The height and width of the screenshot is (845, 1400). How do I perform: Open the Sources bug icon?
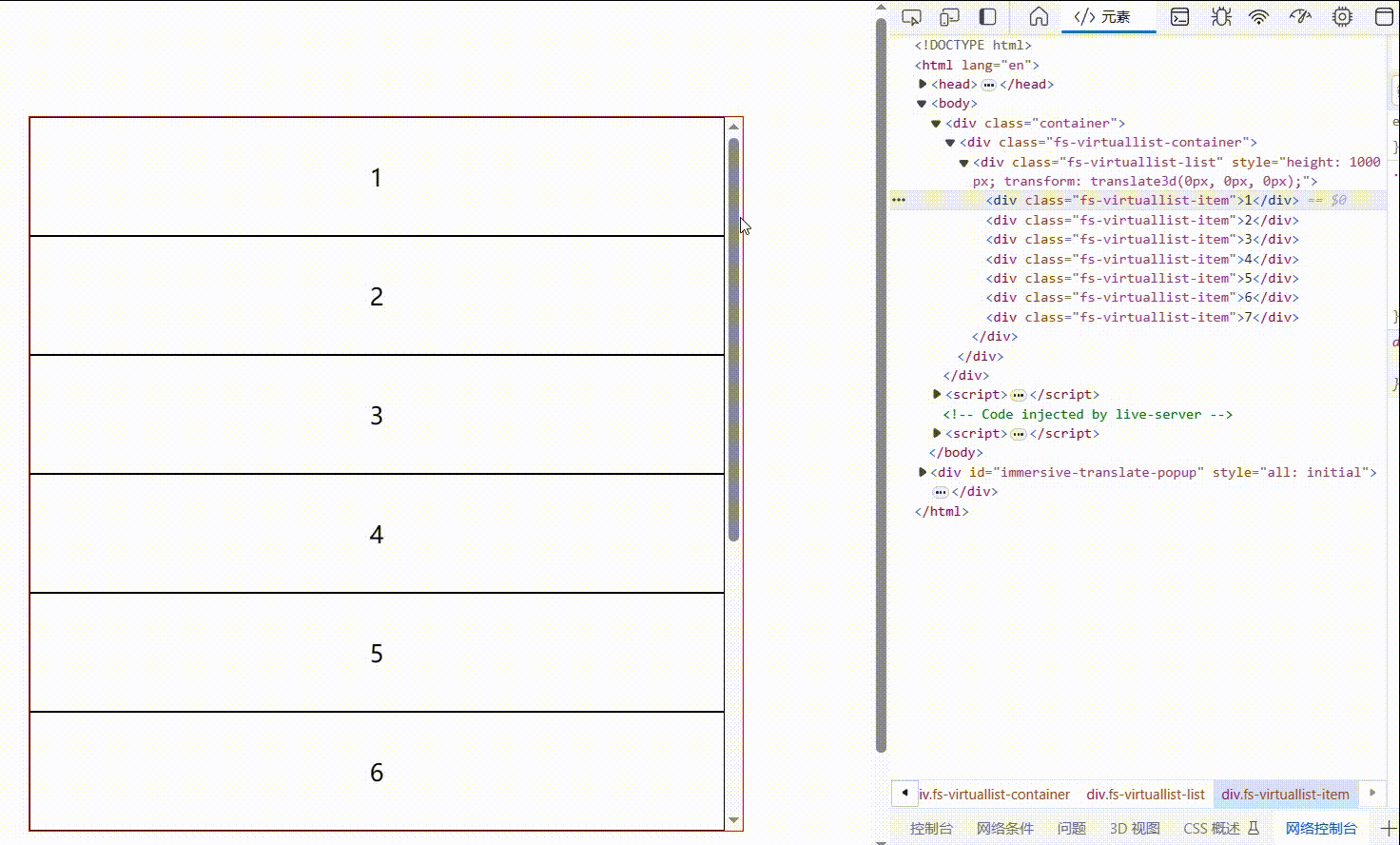click(1221, 17)
